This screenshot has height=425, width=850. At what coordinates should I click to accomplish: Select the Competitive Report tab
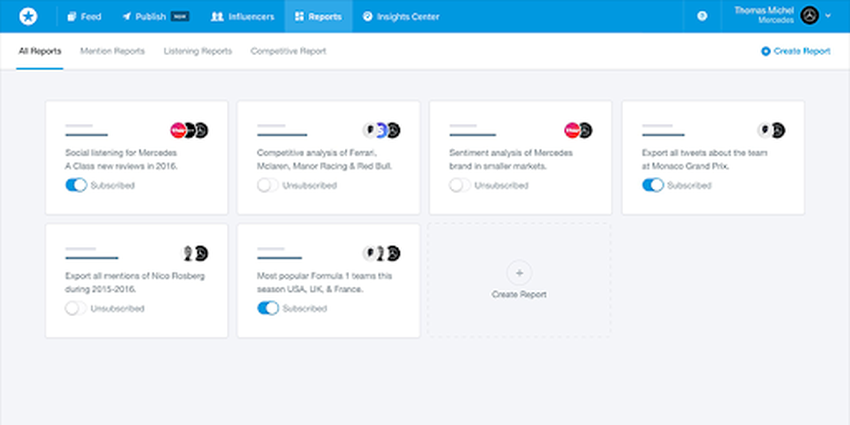click(288, 51)
